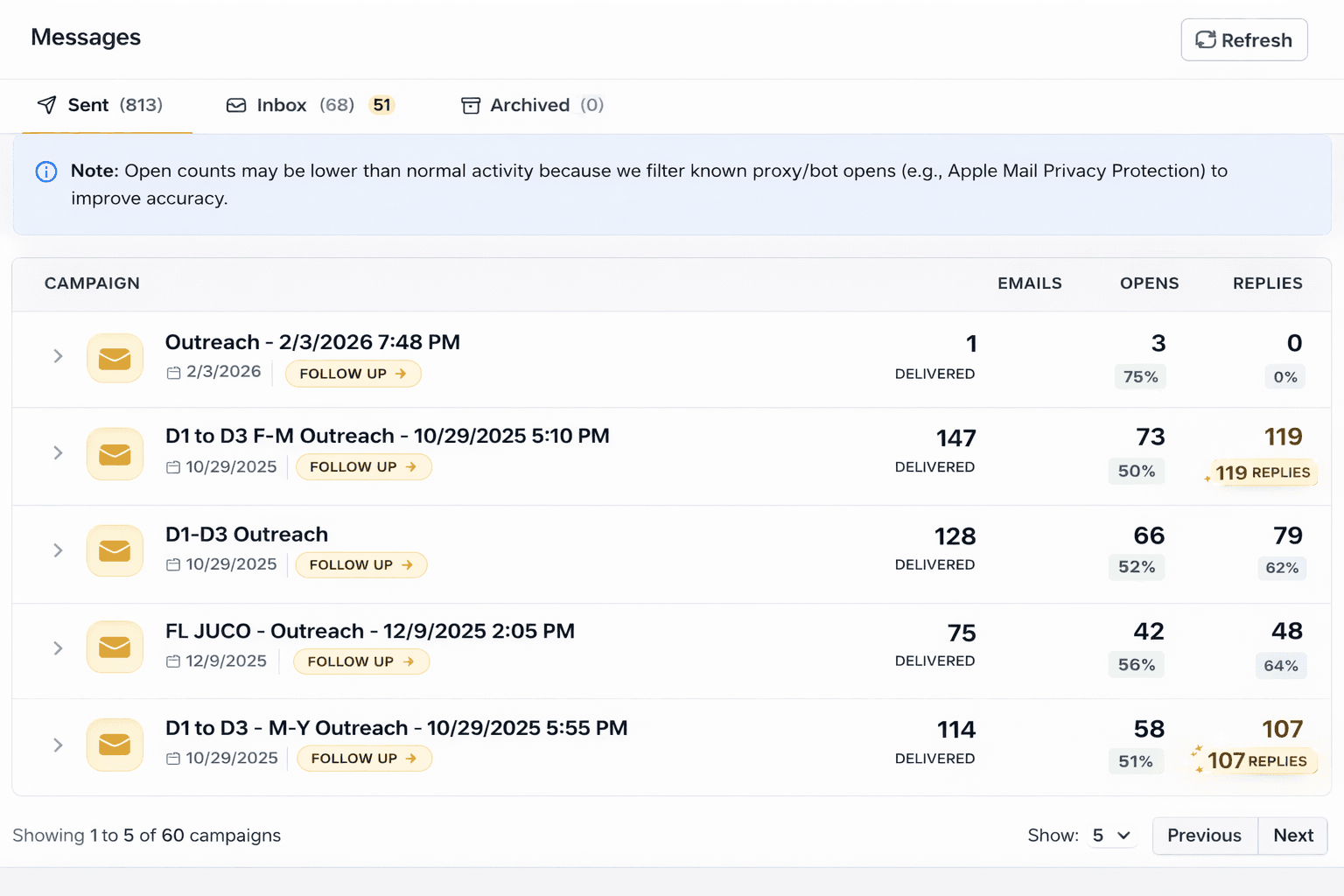This screenshot has height=896, width=1344.
Task: Click the 147 delivered count
Action: [955, 438]
